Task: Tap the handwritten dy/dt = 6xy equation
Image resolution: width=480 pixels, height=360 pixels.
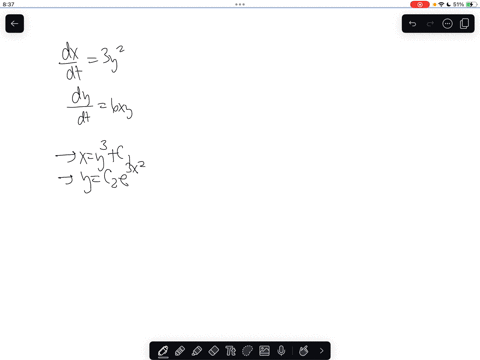Action: [99, 106]
